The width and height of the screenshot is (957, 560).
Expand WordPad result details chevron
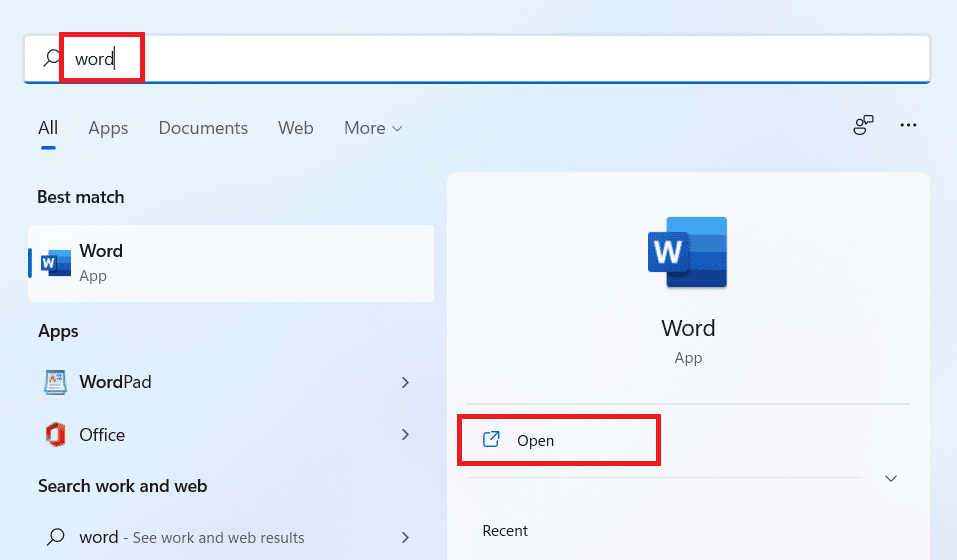pyautogui.click(x=405, y=382)
